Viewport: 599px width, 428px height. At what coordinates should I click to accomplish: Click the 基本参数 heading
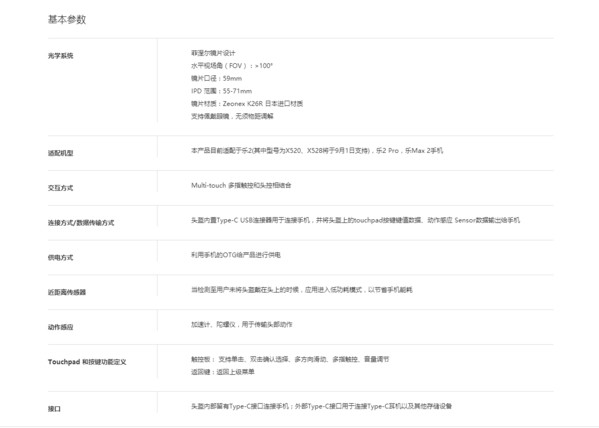point(67,19)
